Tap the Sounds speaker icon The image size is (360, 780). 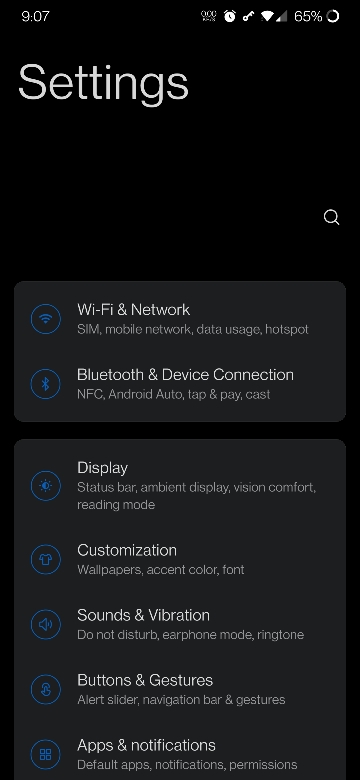tap(46, 624)
